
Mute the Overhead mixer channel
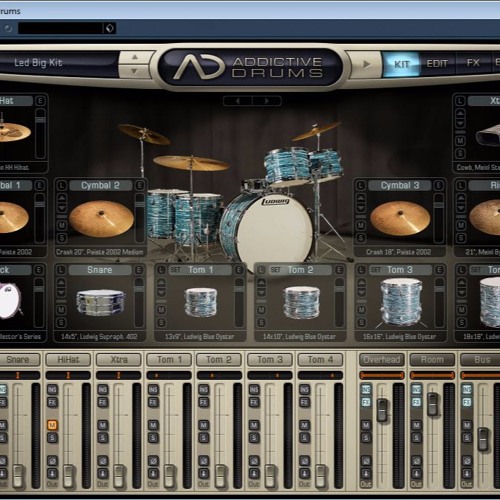(366, 425)
